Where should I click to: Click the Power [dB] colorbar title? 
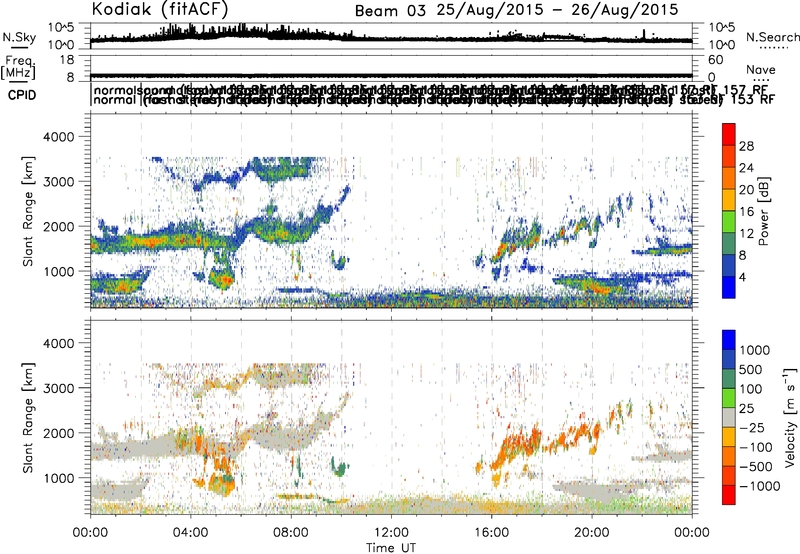[x=763, y=211]
